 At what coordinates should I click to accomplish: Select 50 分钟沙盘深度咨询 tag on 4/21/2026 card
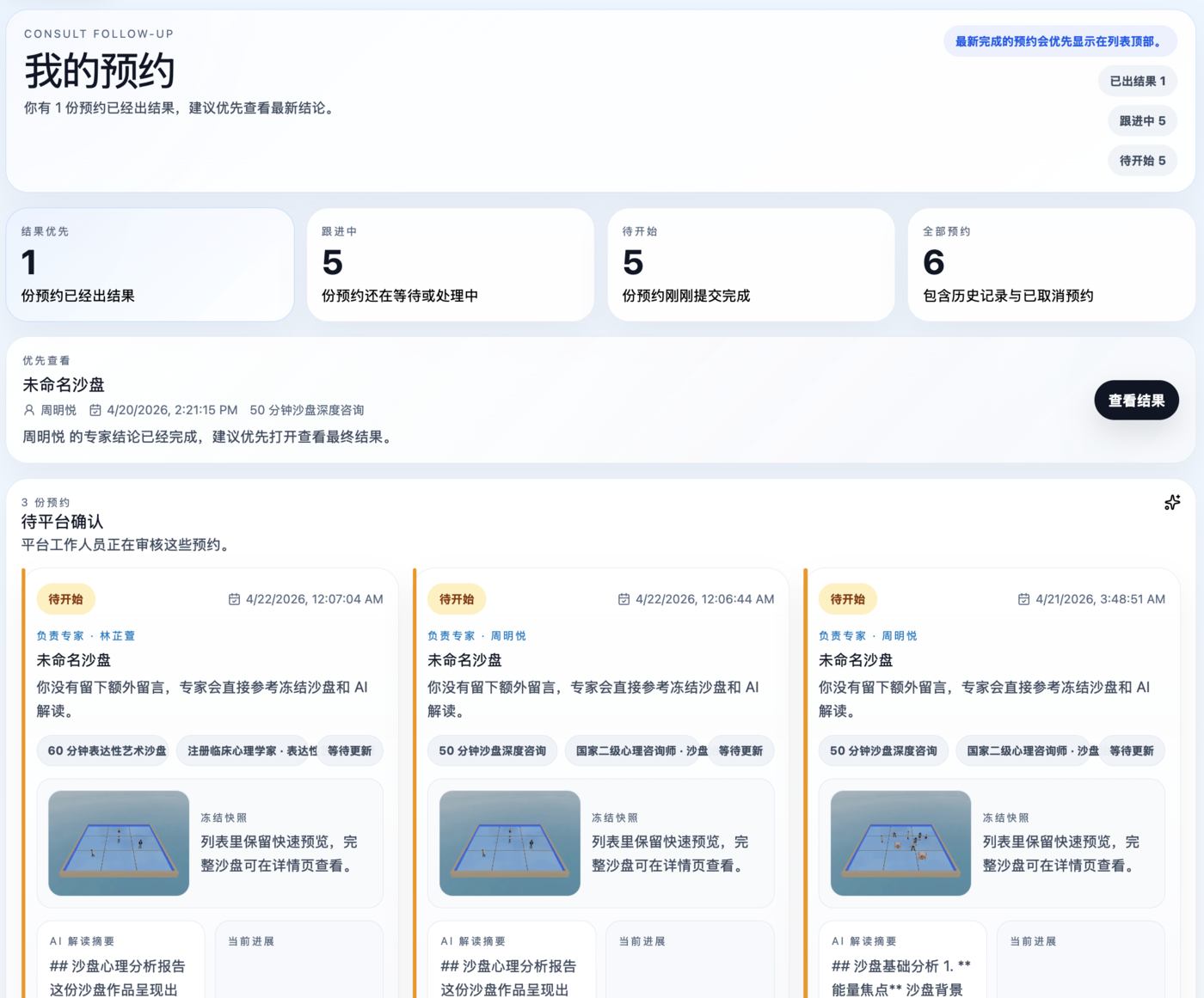tap(883, 750)
